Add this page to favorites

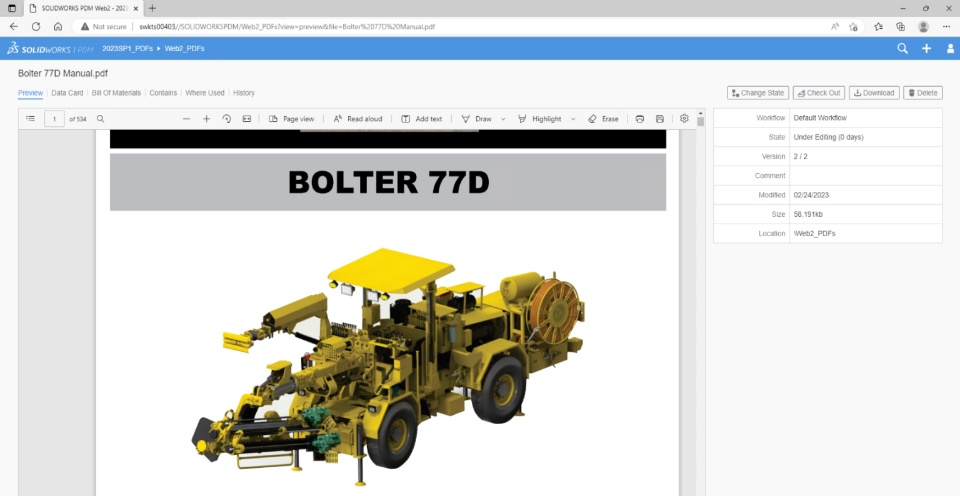(x=853, y=26)
